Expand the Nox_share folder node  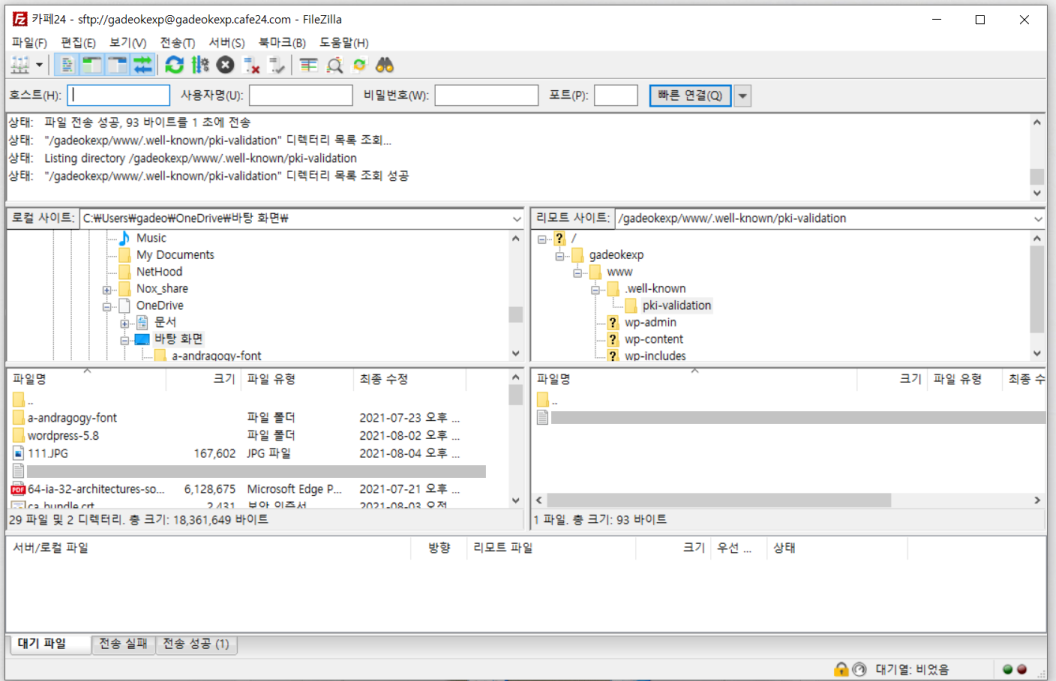tap(107, 290)
